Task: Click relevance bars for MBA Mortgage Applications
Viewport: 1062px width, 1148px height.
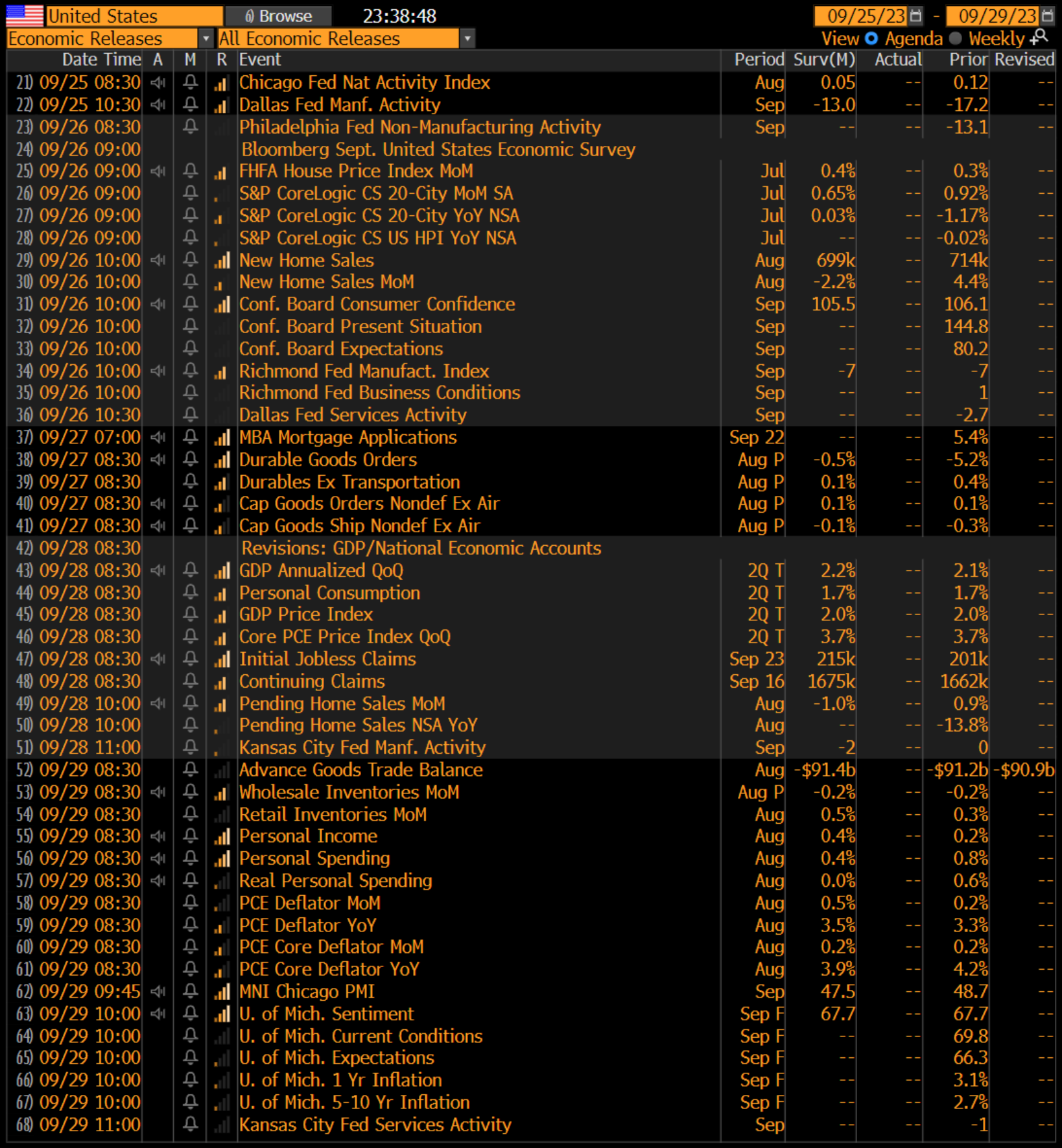Action: (222, 438)
